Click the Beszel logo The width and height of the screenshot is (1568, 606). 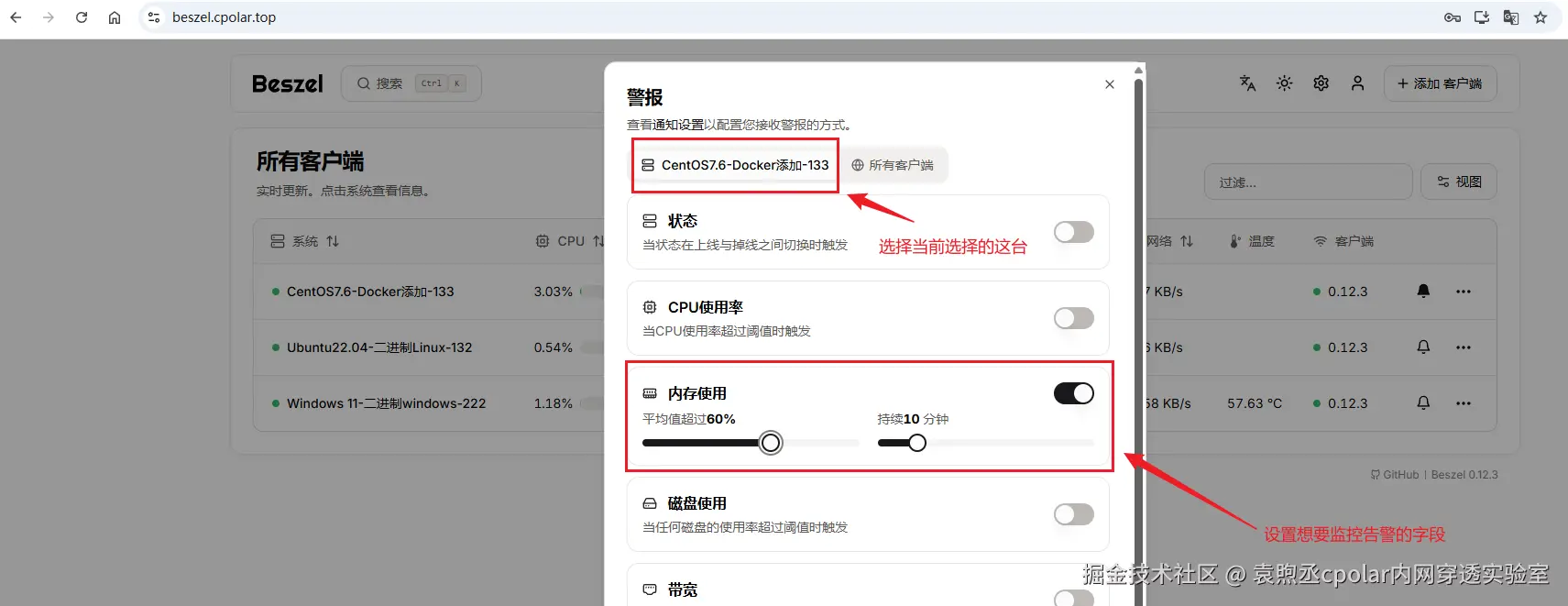point(288,83)
